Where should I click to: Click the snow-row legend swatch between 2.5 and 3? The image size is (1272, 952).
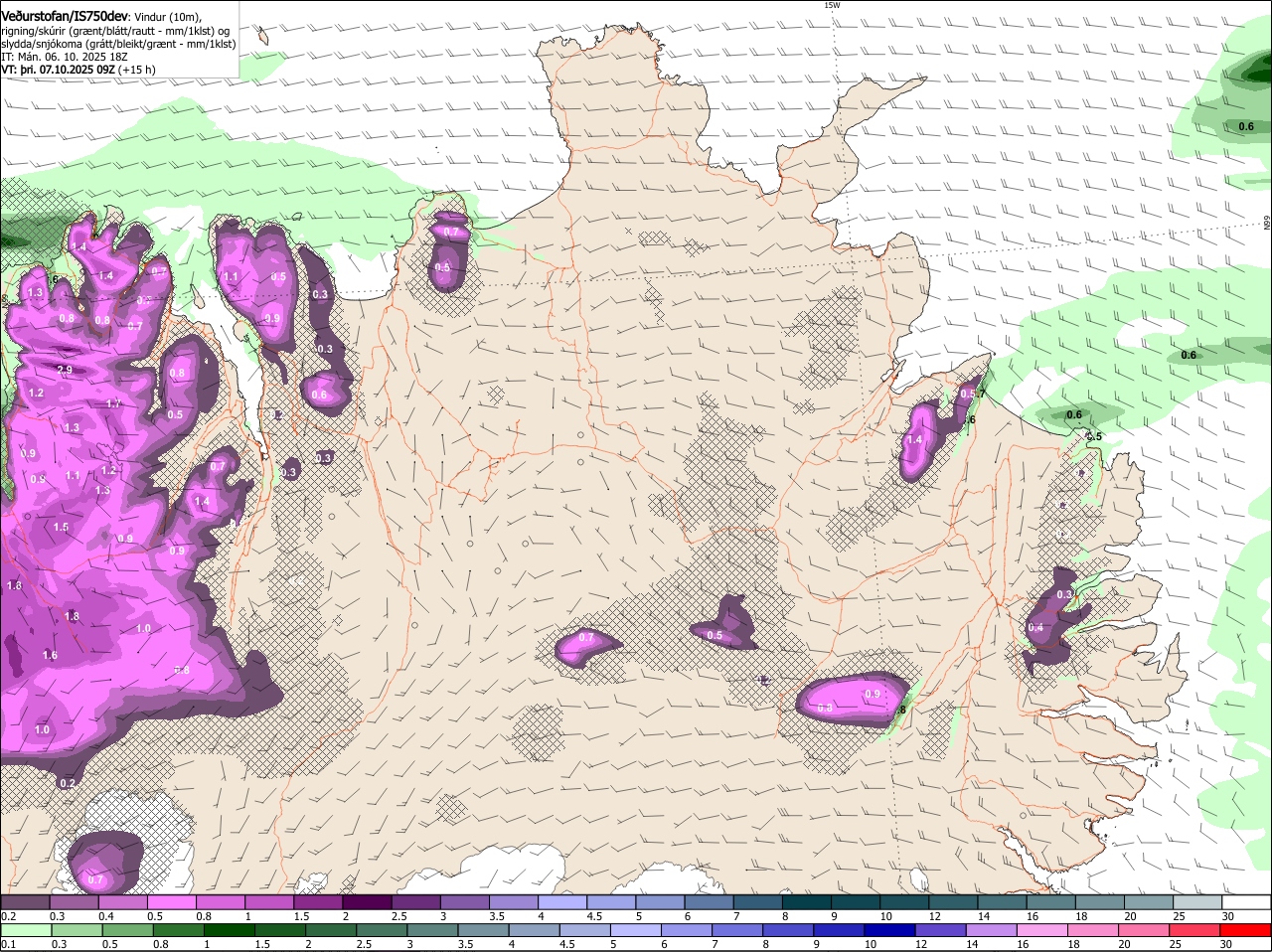(x=415, y=902)
